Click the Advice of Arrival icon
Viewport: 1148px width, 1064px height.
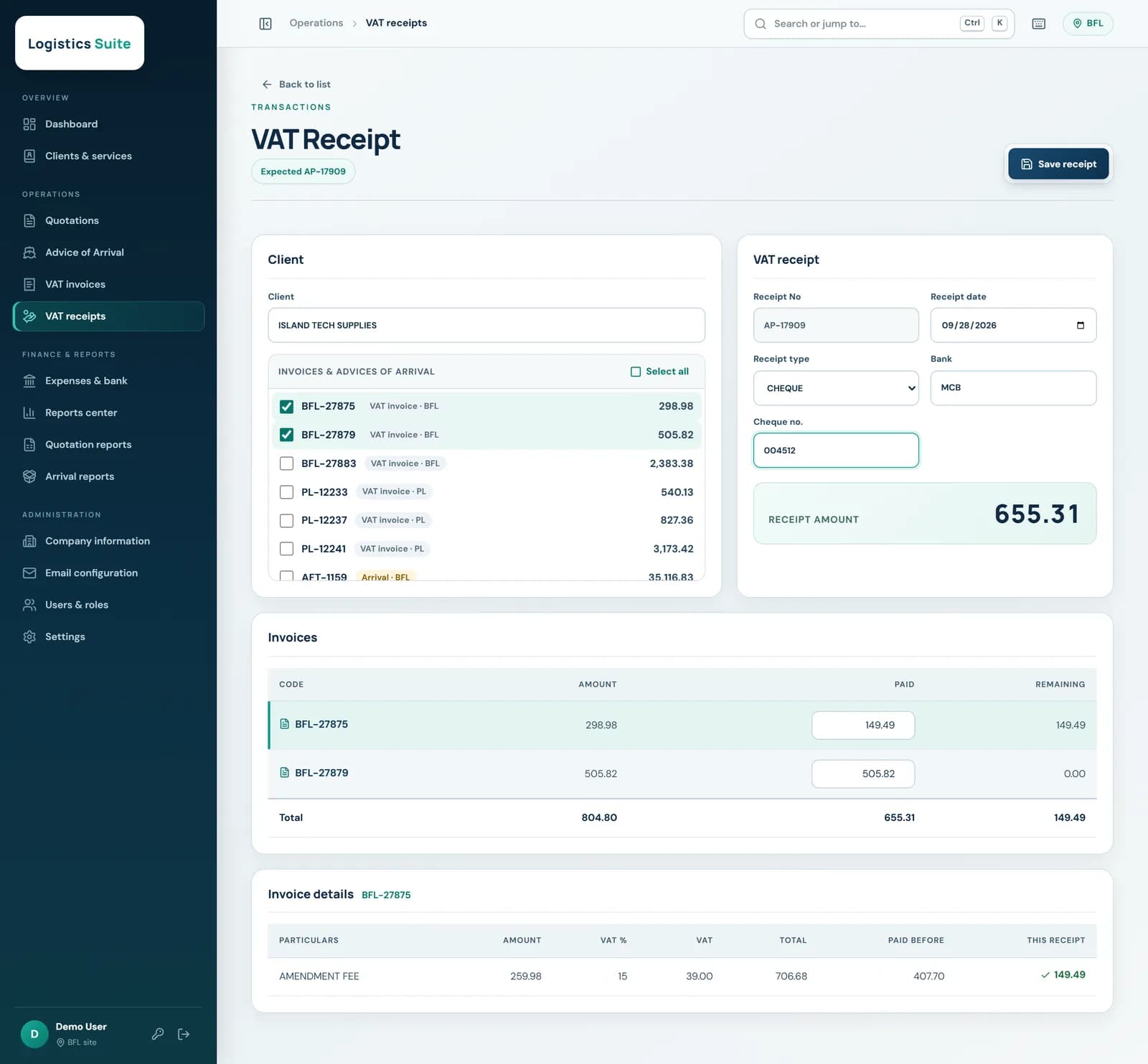(x=29, y=253)
